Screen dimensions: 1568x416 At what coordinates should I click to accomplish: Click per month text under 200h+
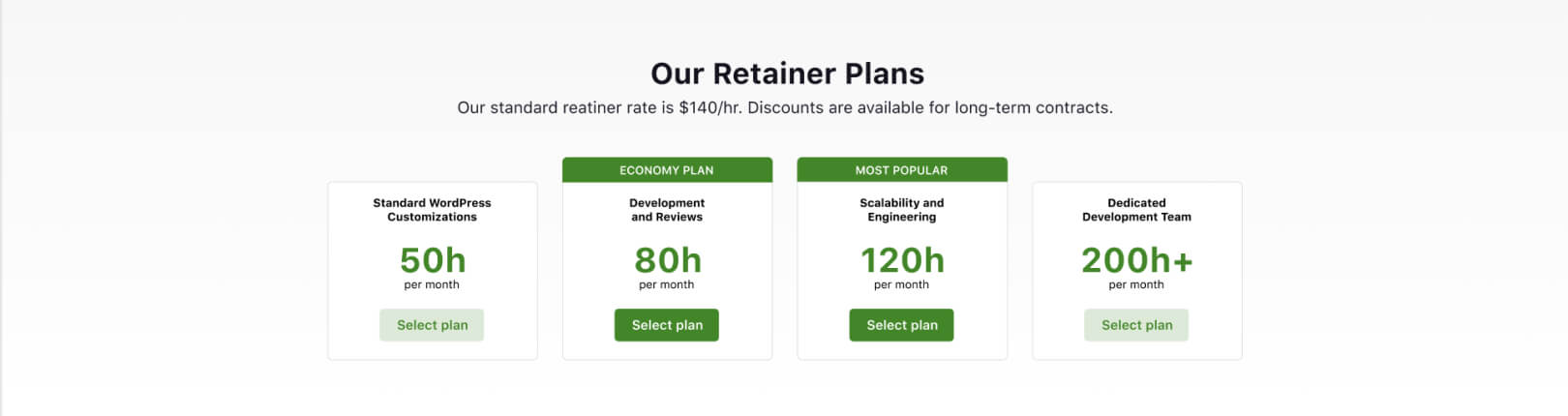coord(1136,284)
